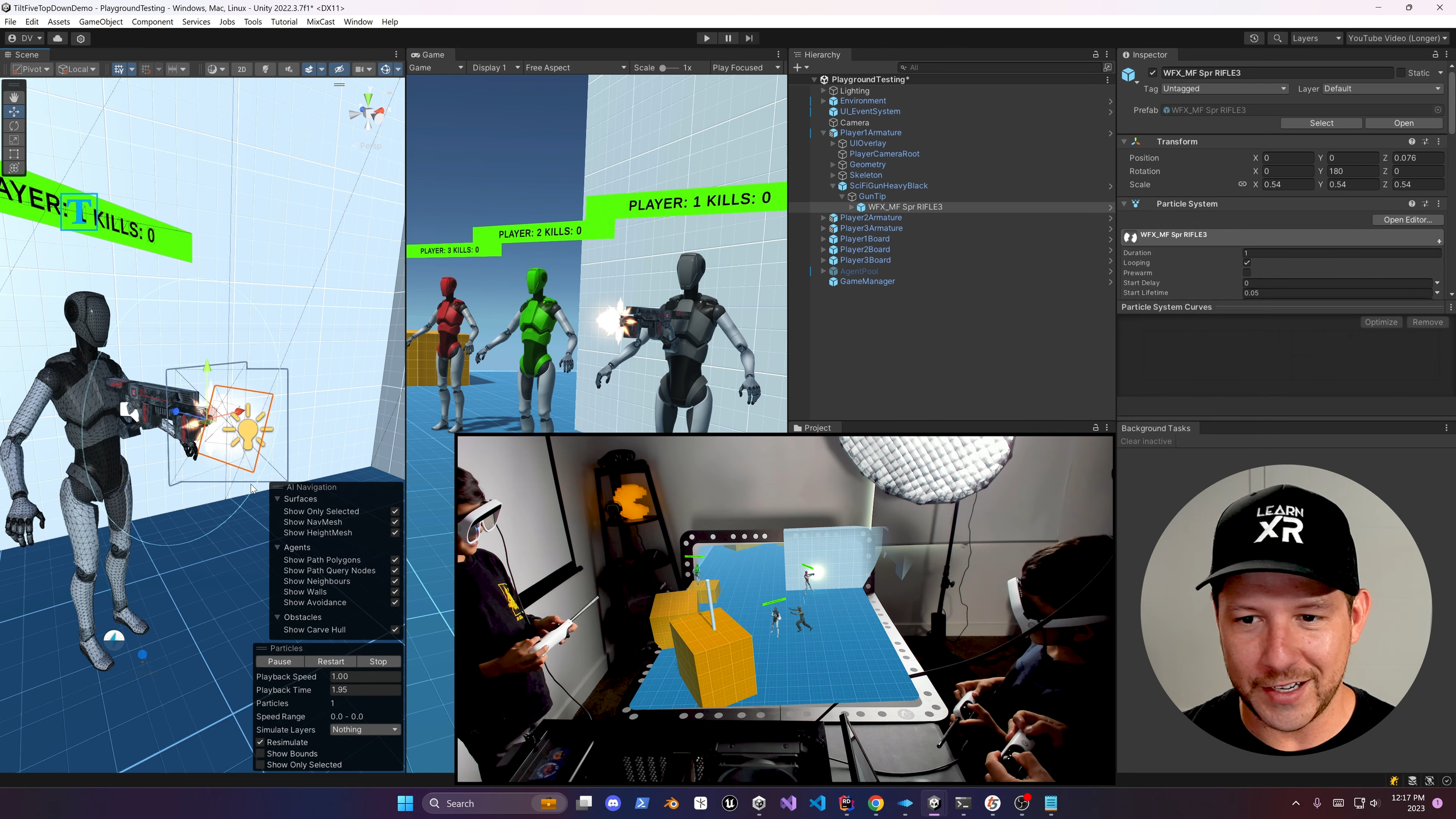Viewport: 1456px width, 819px height.
Task: Open the Unity Cloud icon
Action: [x=58, y=38]
